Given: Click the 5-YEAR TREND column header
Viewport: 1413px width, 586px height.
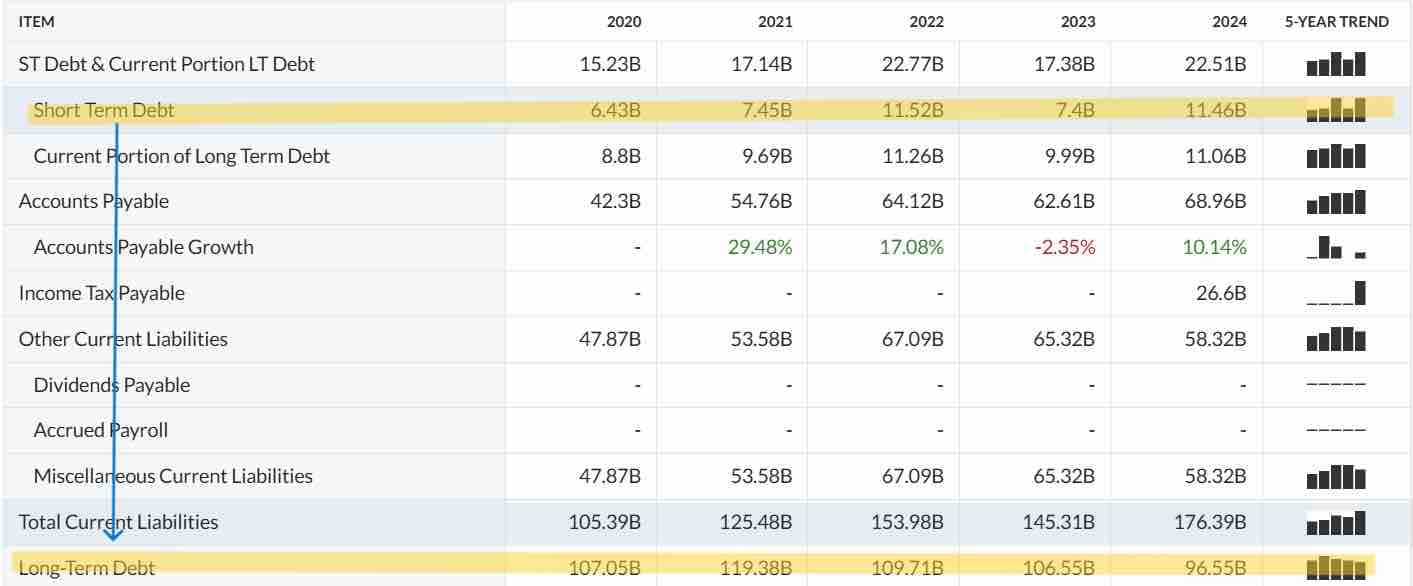Looking at the screenshot, I should (1336, 22).
